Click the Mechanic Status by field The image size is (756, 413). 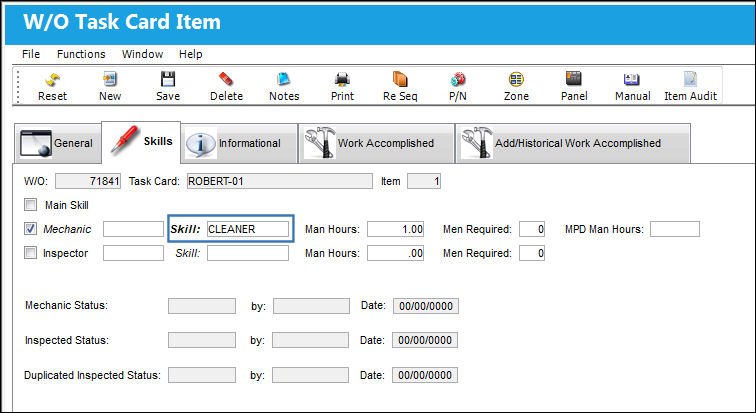coord(311,306)
